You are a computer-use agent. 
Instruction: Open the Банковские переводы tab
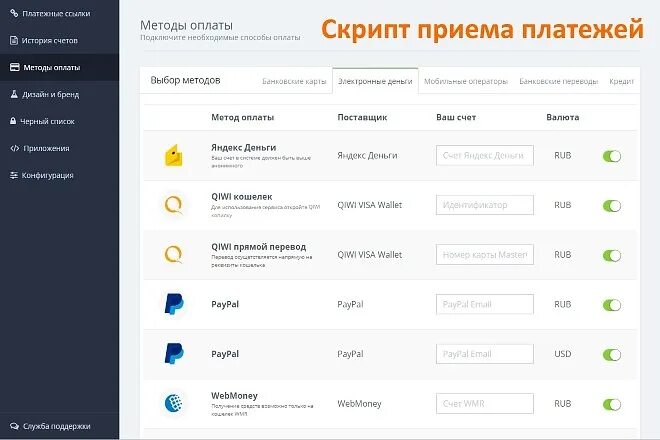(559, 81)
